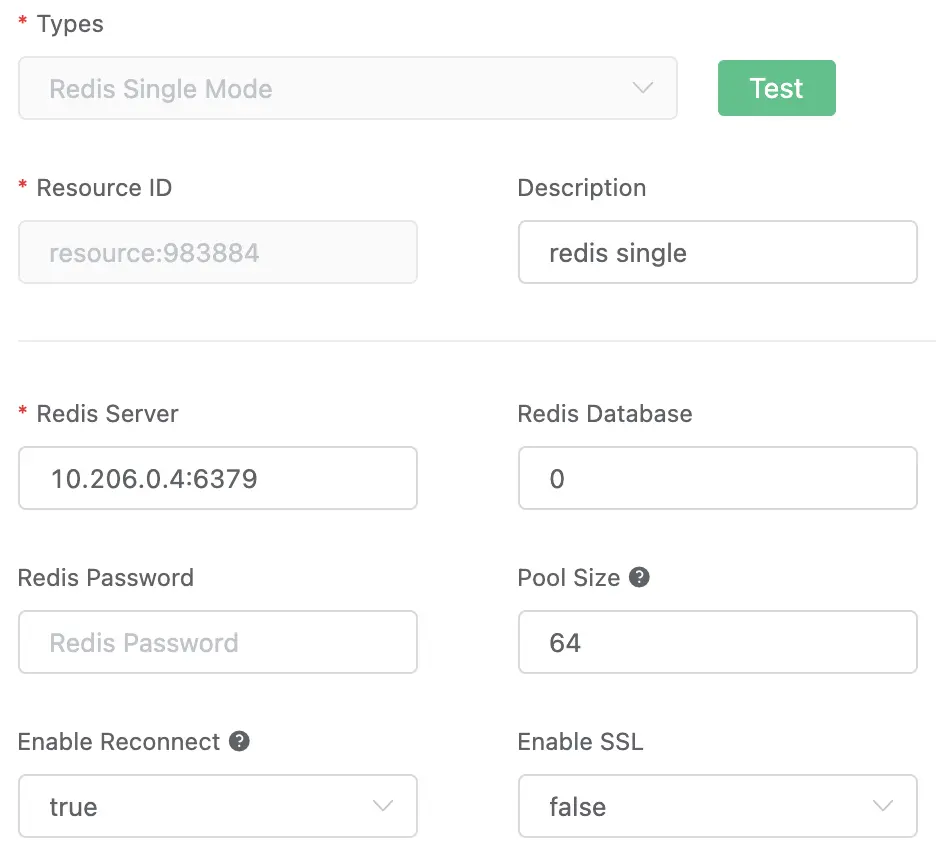The height and width of the screenshot is (850, 936).
Task: Select the Redis Single Mode selector
Action: pos(348,88)
